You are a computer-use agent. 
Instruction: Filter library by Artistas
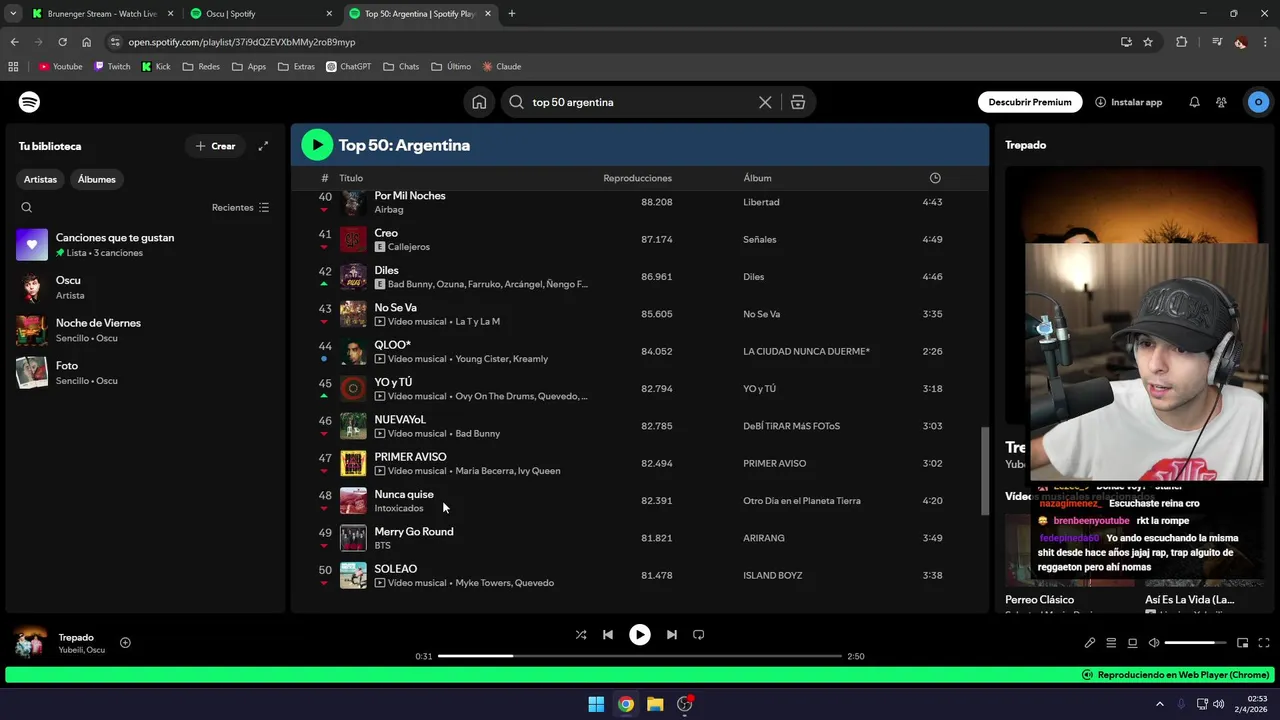pos(41,179)
